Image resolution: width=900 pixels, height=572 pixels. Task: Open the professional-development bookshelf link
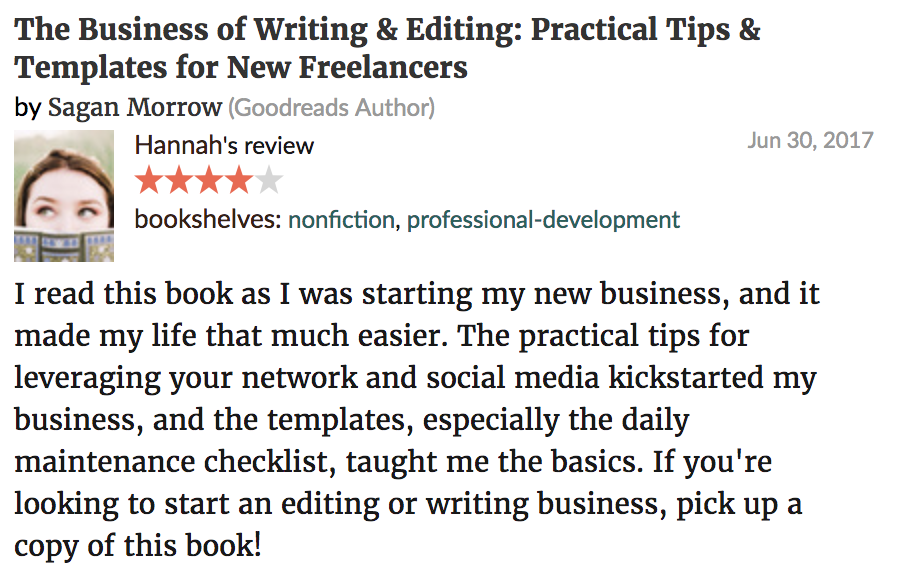pyautogui.click(x=544, y=220)
